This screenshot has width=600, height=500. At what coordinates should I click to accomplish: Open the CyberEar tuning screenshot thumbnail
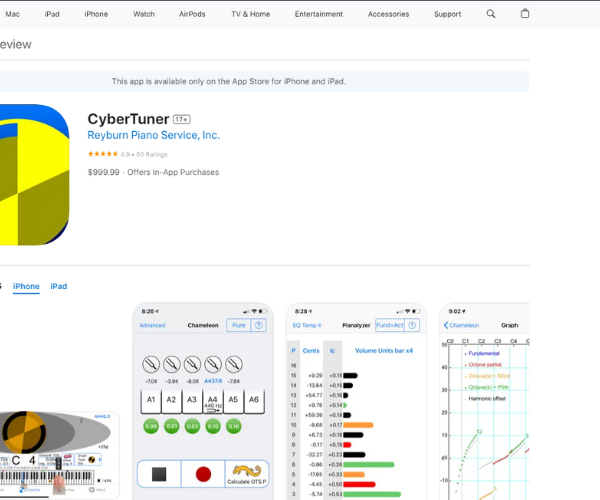tap(59, 455)
